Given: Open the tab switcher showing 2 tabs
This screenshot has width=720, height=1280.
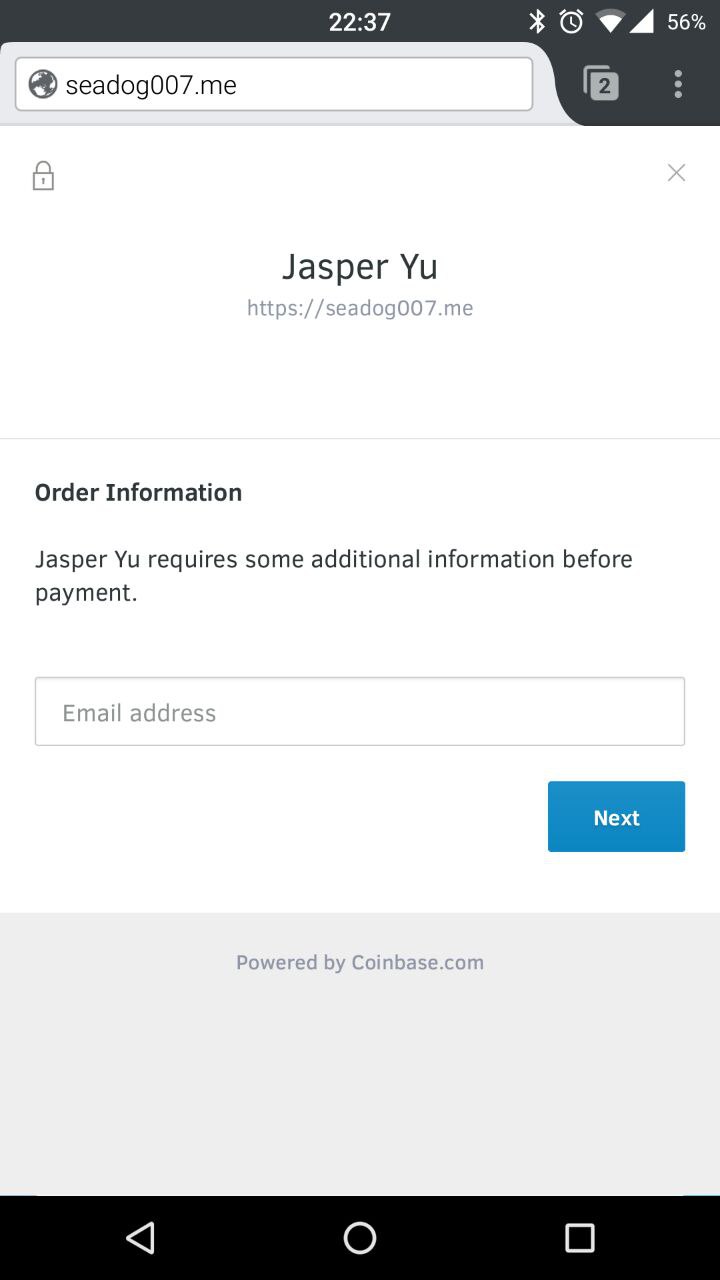Looking at the screenshot, I should pyautogui.click(x=601, y=84).
